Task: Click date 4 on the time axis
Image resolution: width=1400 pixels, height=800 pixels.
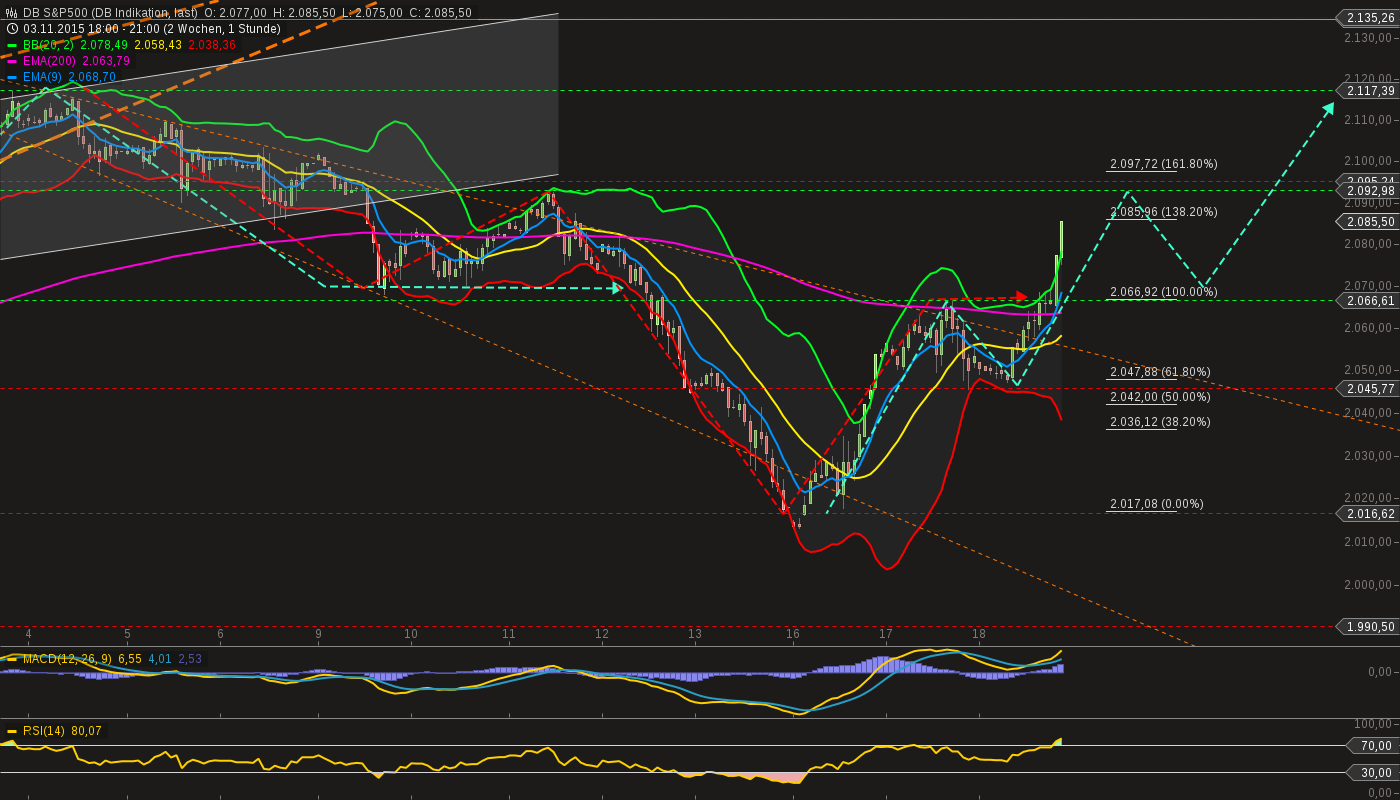Action: 28,634
